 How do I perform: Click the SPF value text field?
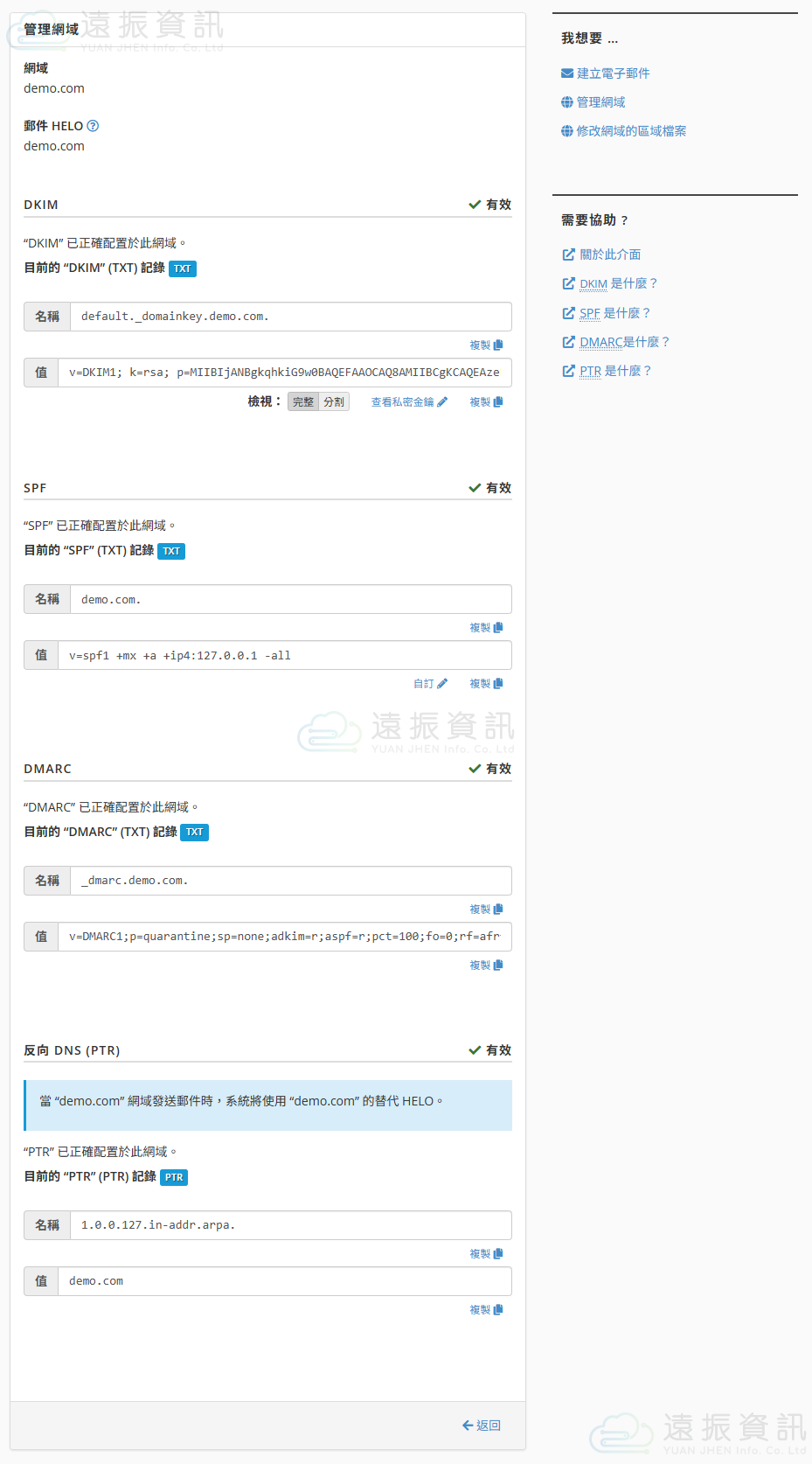click(284, 656)
